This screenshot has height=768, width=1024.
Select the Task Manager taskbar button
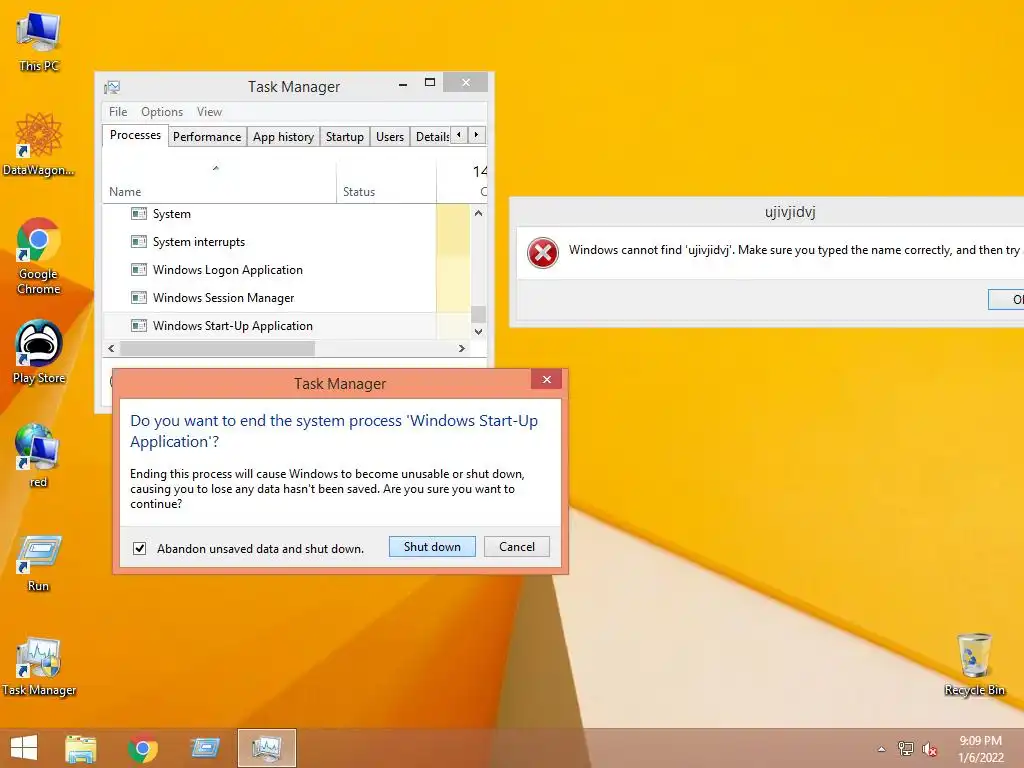(x=266, y=748)
